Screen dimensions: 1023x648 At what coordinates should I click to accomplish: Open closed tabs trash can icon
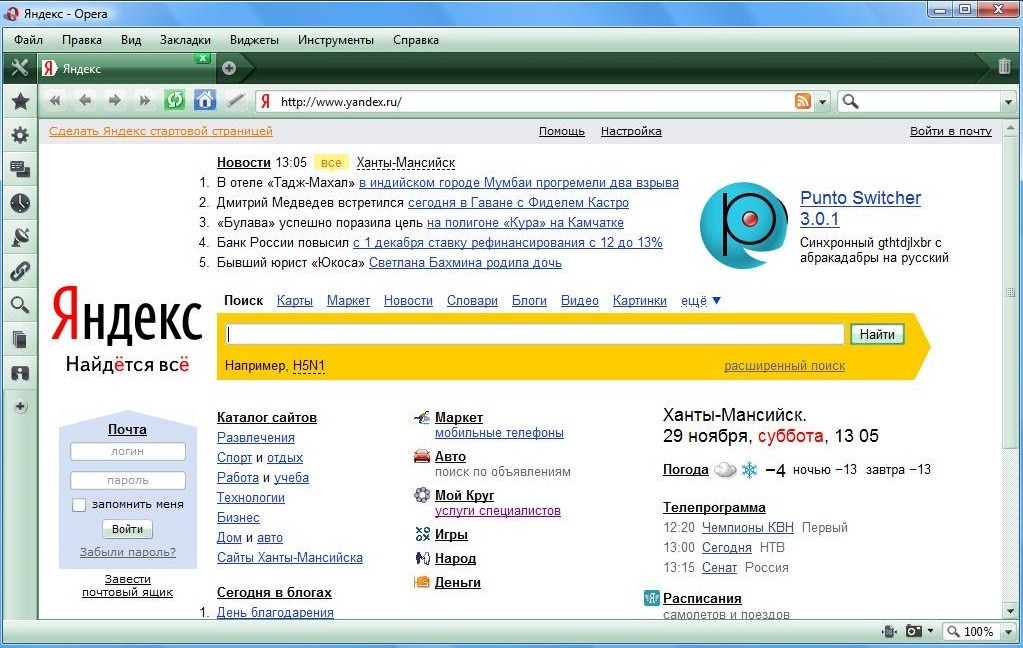(x=1005, y=67)
